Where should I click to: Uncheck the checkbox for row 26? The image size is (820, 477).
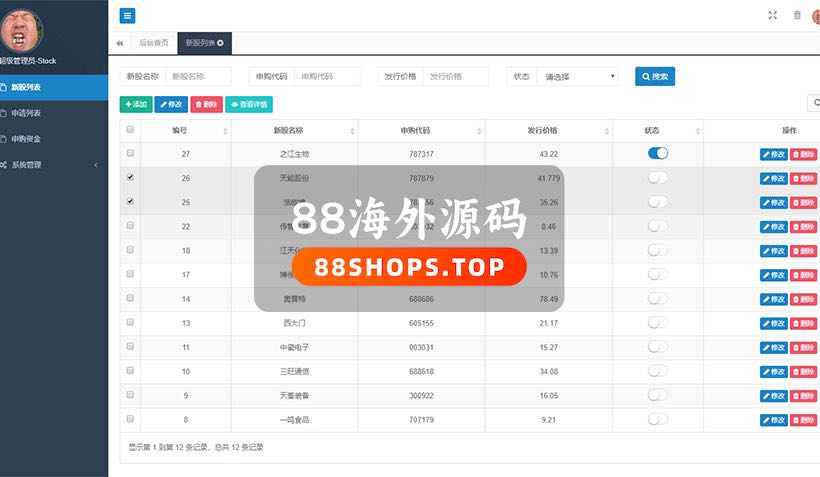pyautogui.click(x=130, y=177)
